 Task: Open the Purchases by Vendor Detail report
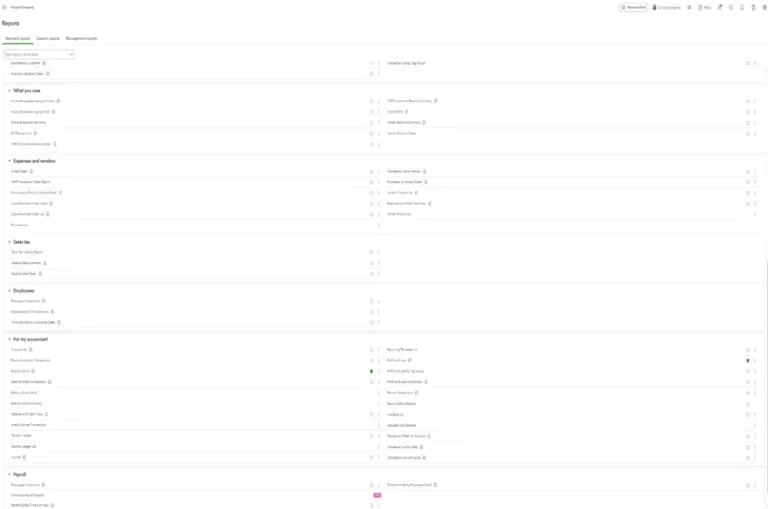click(x=404, y=182)
